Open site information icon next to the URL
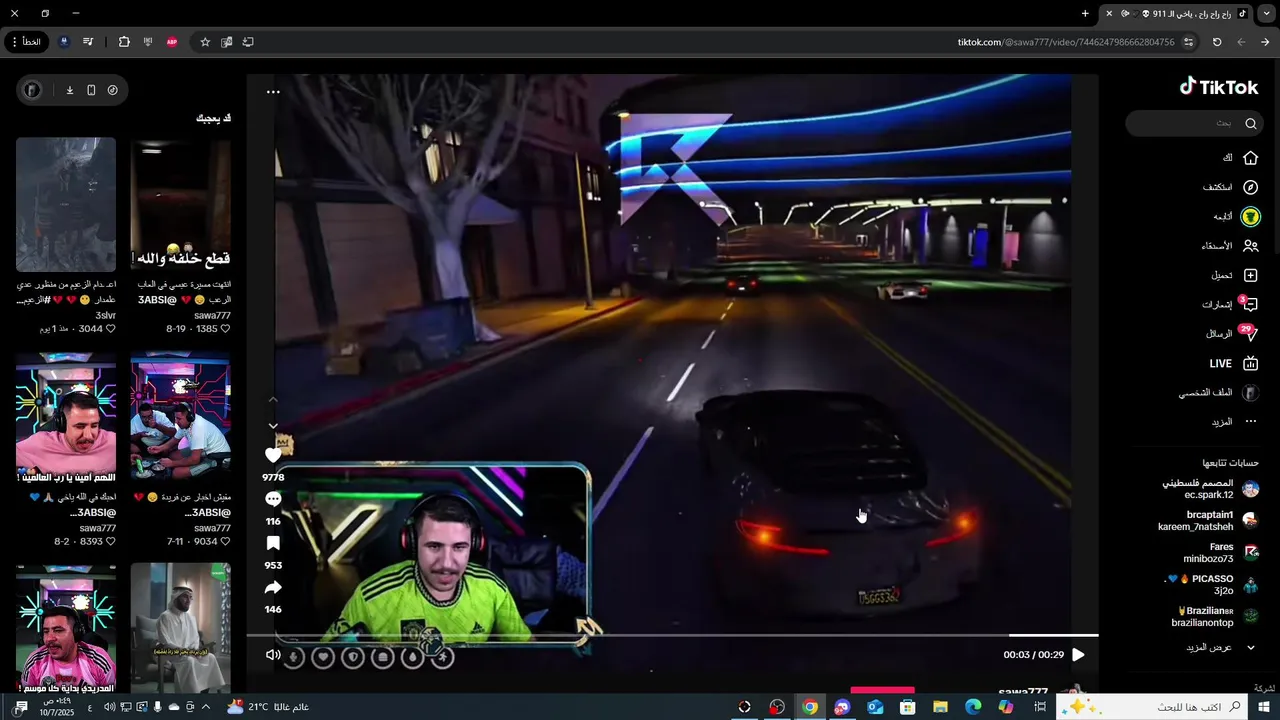This screenshot has width=1280, height=720. tap(1188, 42)
